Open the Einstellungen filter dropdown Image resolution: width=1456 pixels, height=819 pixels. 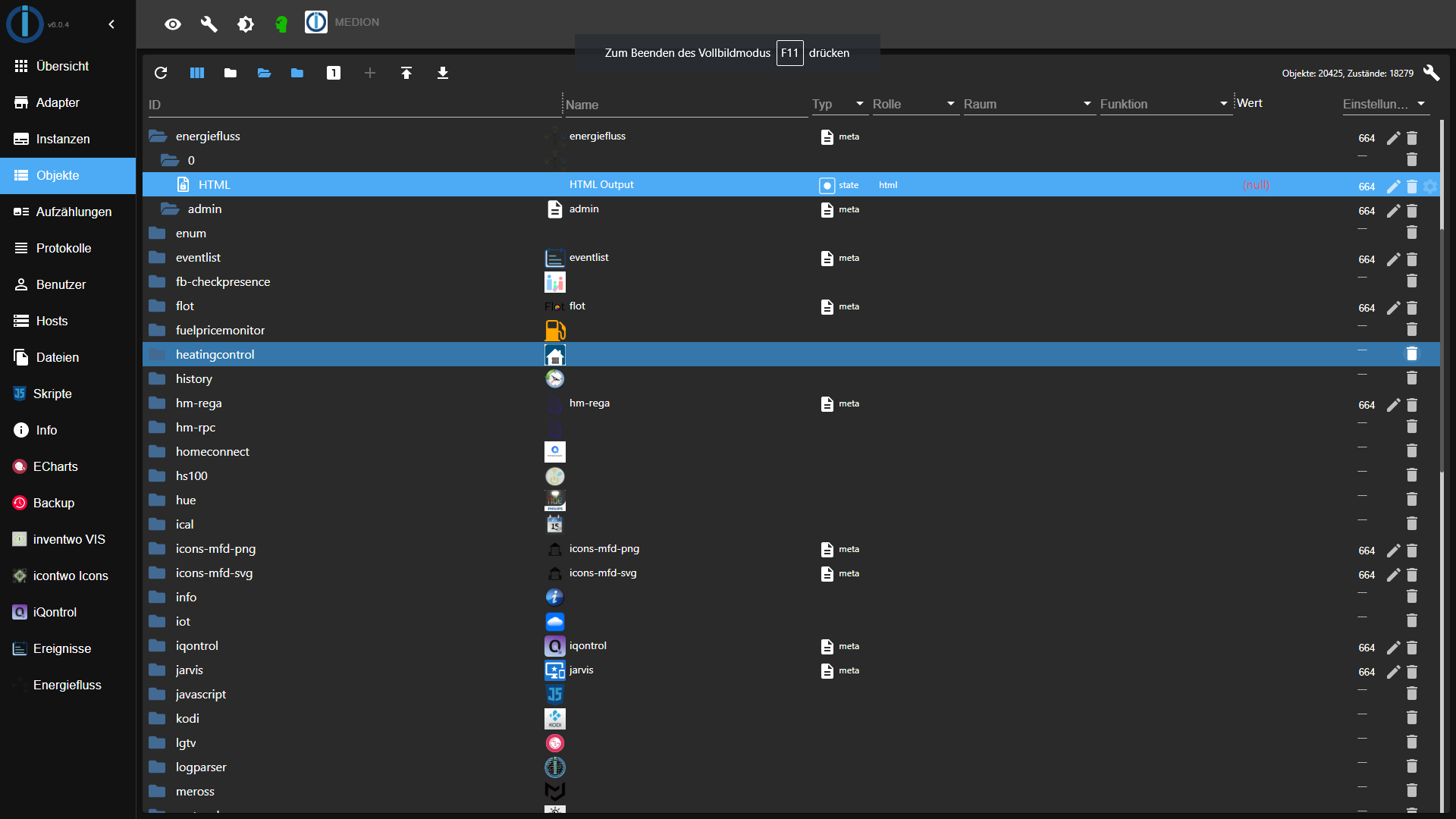1385,104
